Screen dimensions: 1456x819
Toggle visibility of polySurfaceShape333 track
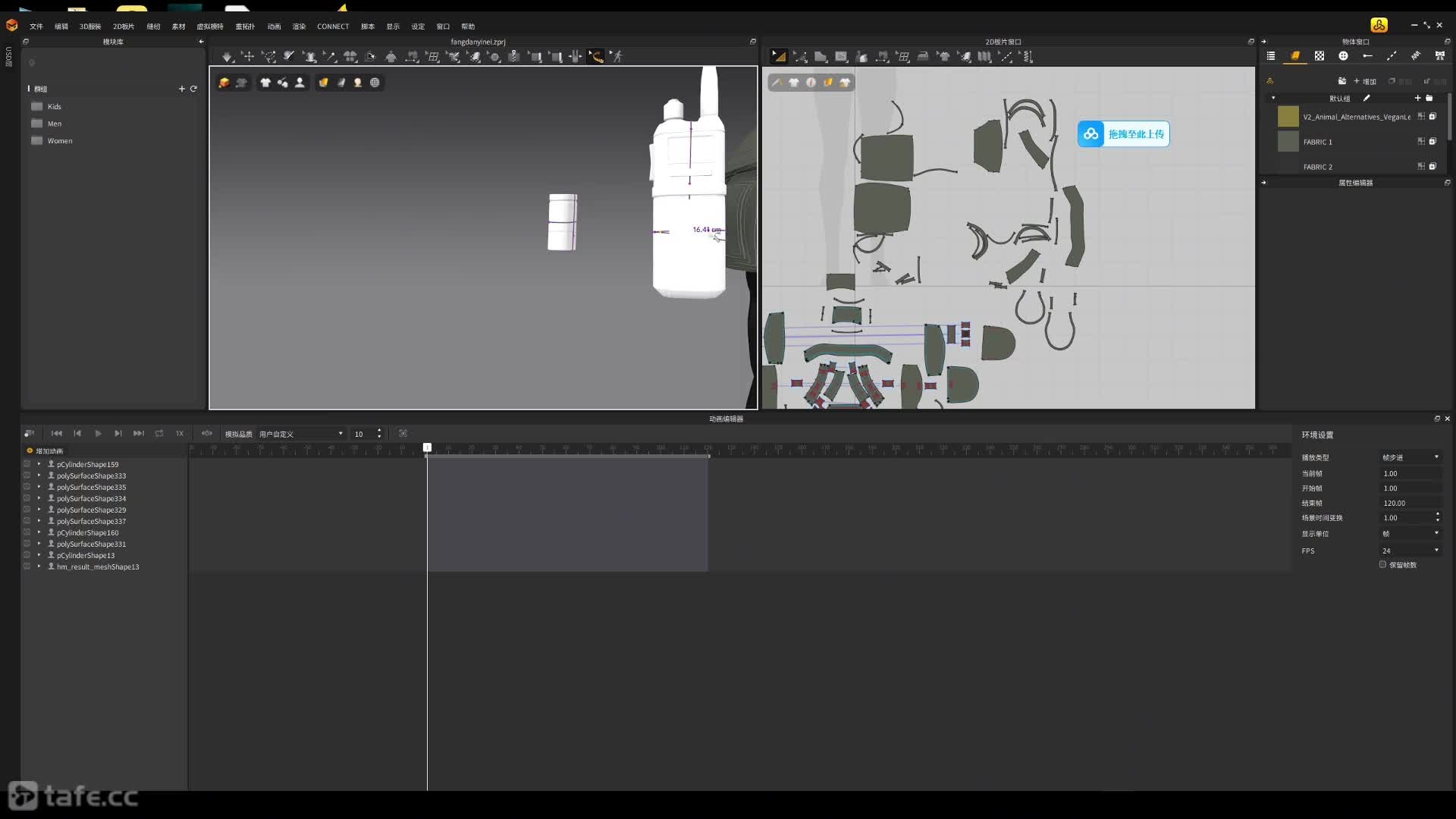point(27,475)
